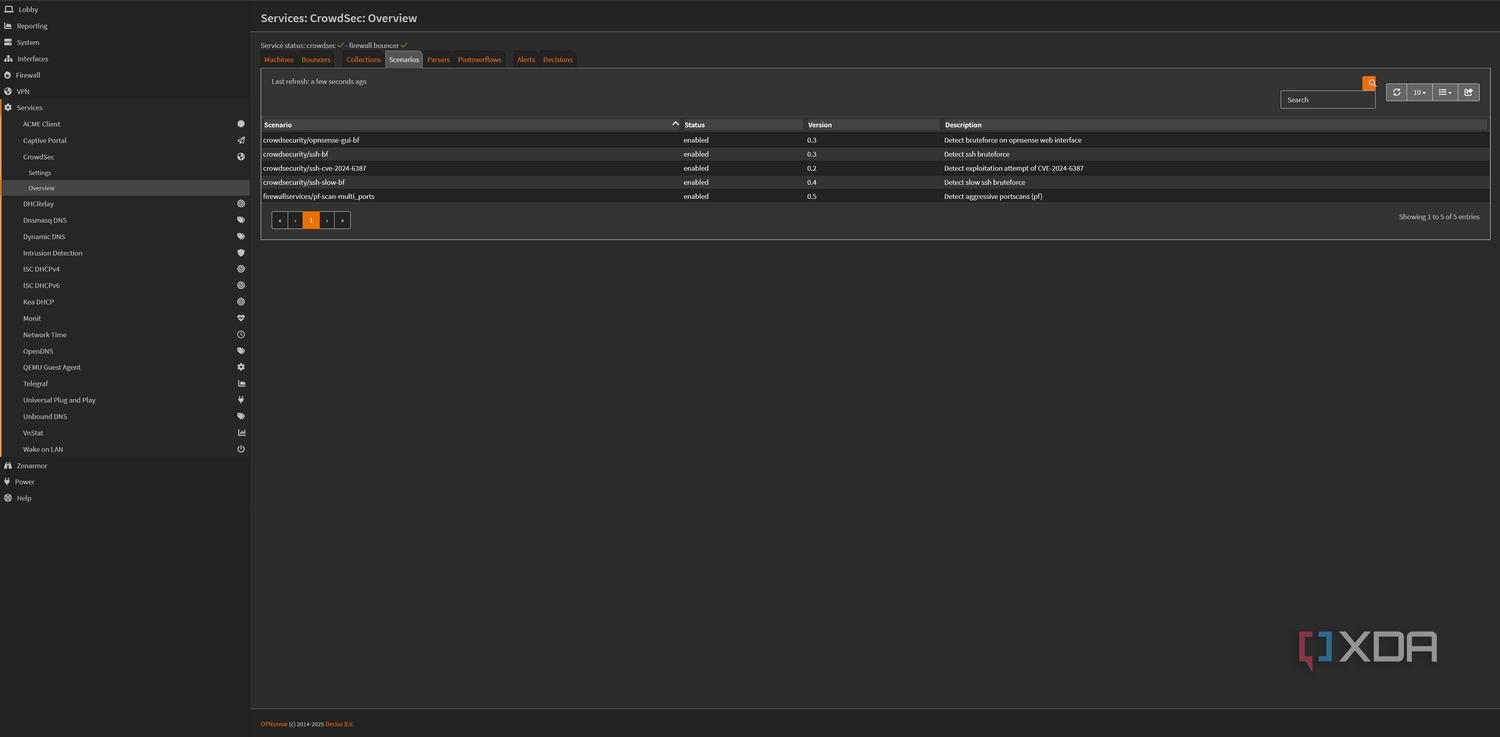Switch to the Machines tab
This screenshot has width=1500, height=737.
[279, 60]
